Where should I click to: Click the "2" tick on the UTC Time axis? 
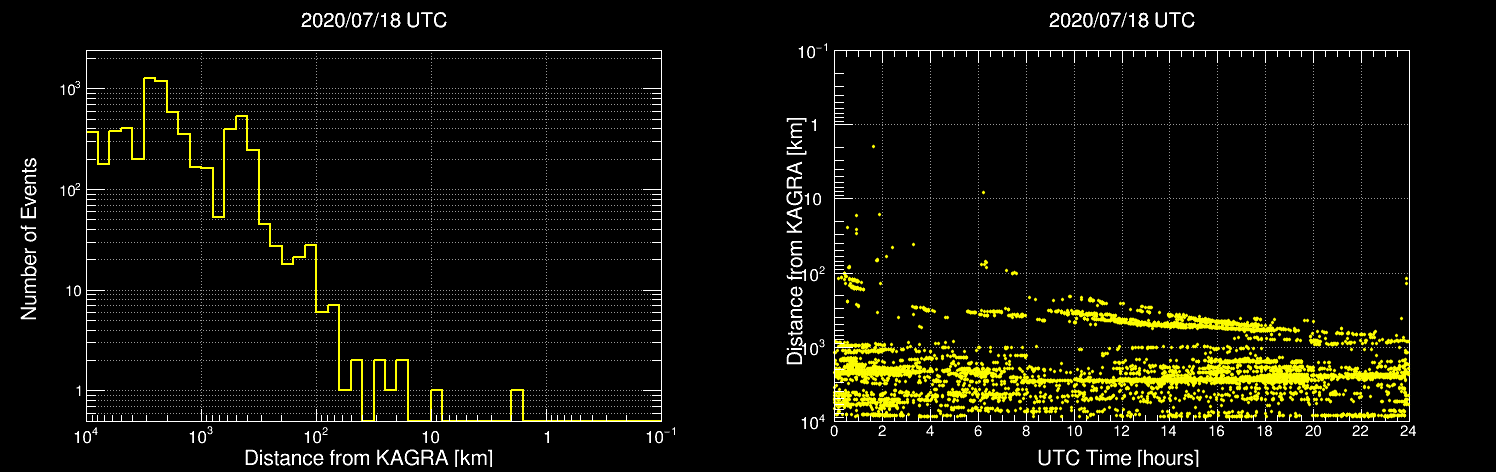883,431
